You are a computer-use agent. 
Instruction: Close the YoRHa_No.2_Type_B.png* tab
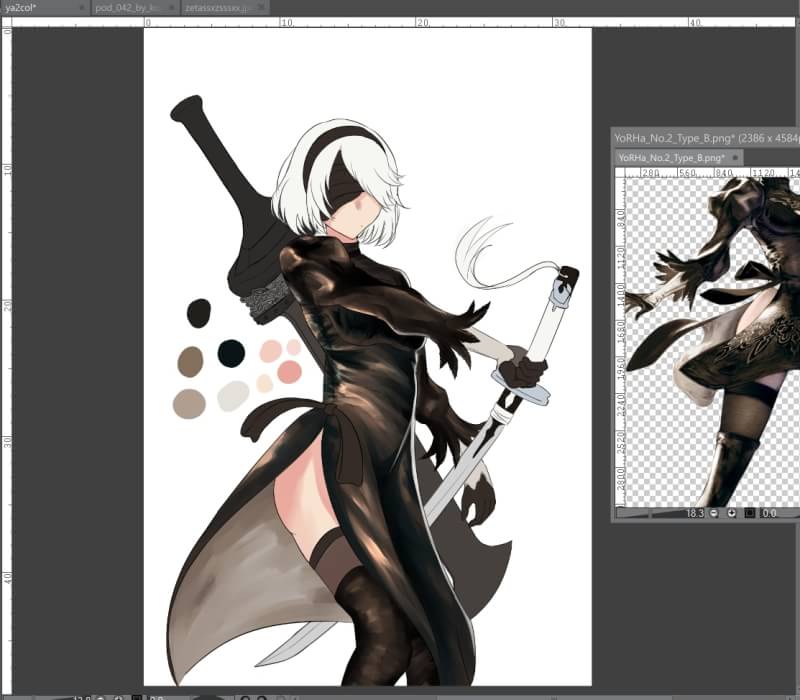pos(735,158)
